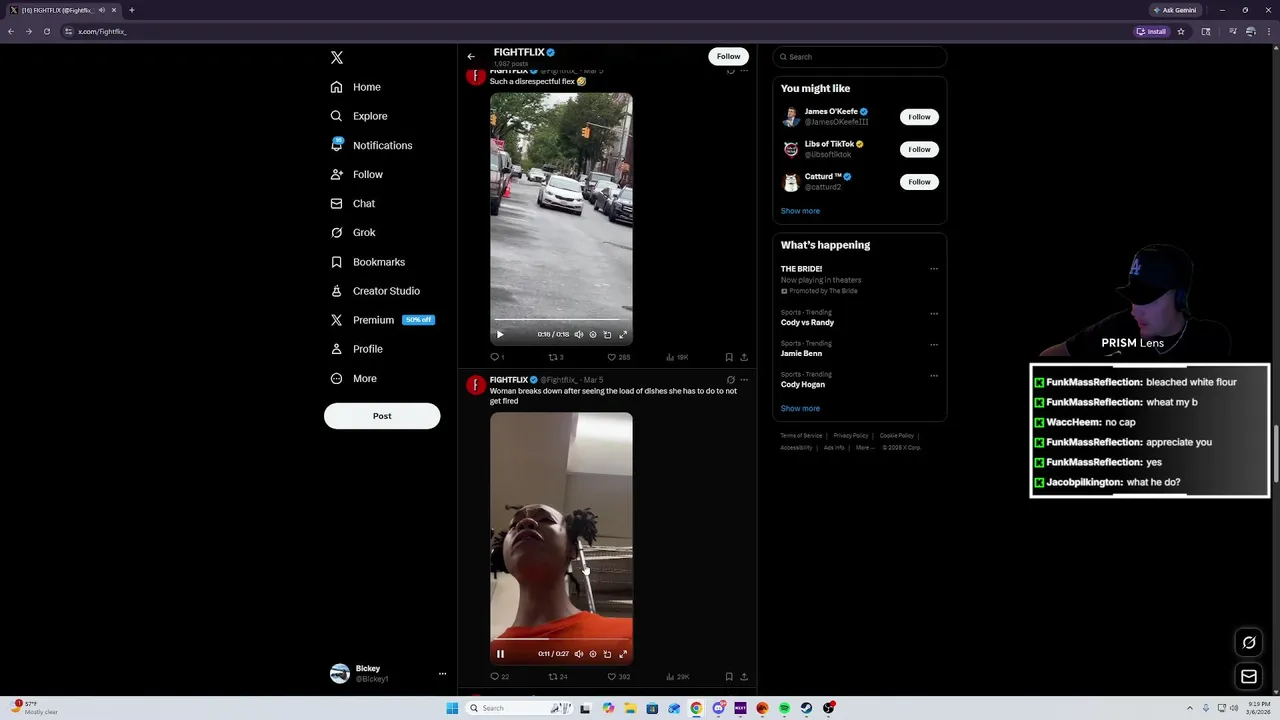Open Home in the left sidebar
The image size is (1280, 720).
356,87
